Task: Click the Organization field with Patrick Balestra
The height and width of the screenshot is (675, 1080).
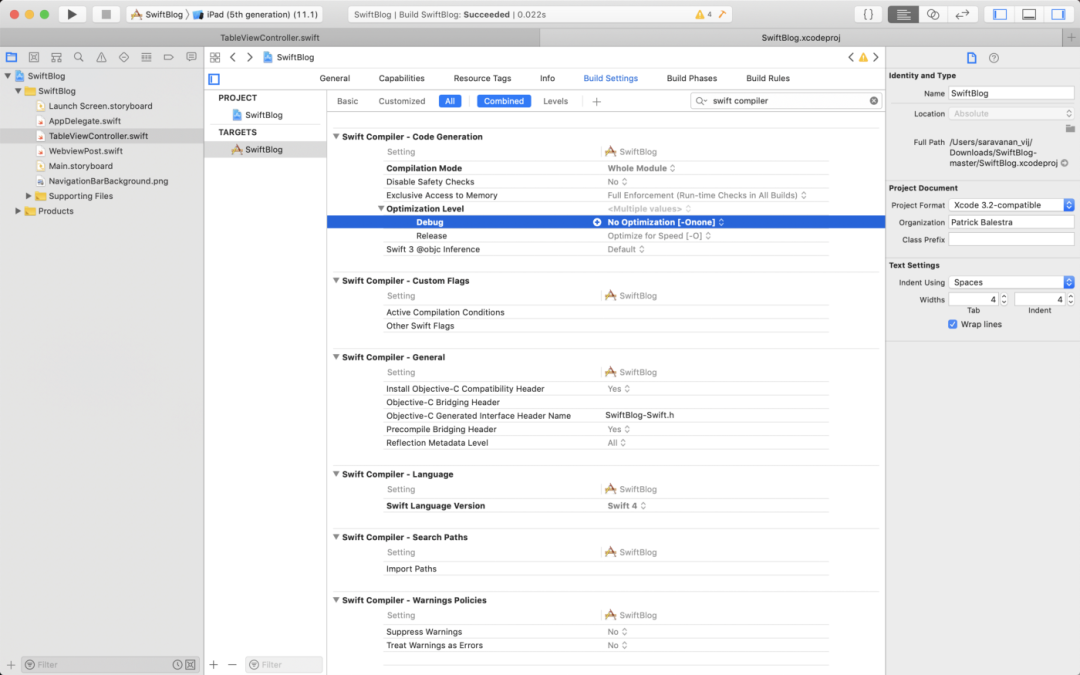Action: pyautogui.click(x=1011, y=222)
